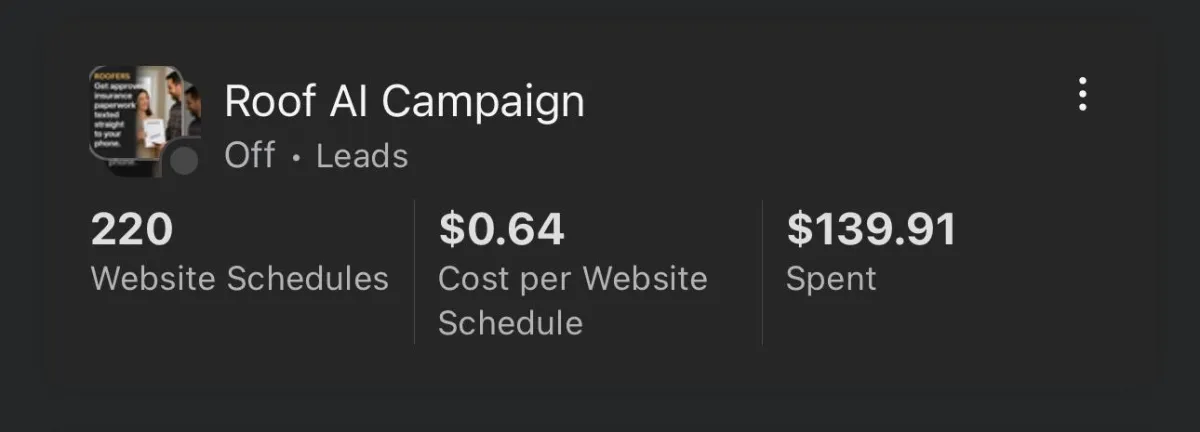The width and height of the screenshot is (1200, 432).
Task: Select Cost per Website Schedule label
Action: pyautogui.click(x=572, y=300)
